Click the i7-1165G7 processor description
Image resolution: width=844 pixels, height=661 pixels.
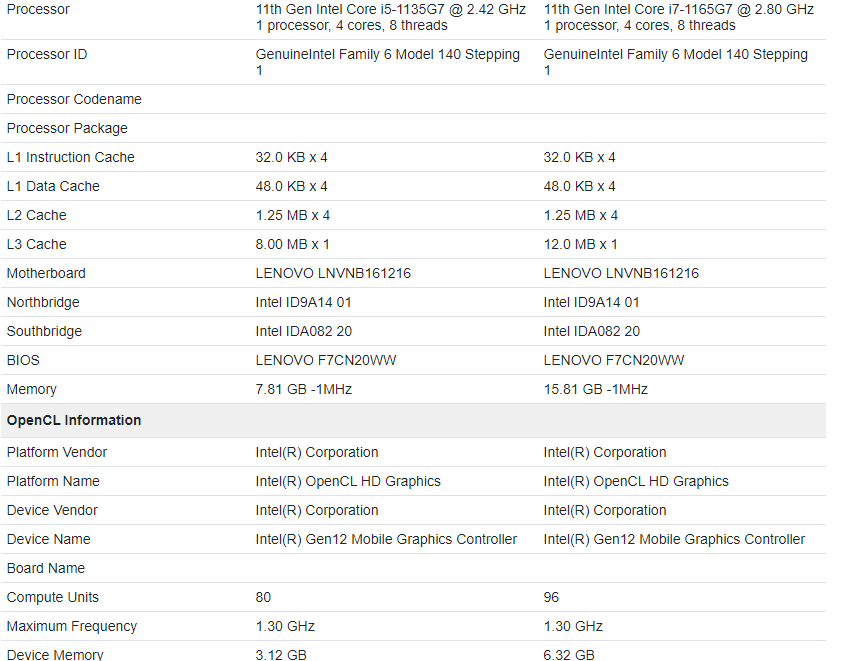click(x=679, y=17)
